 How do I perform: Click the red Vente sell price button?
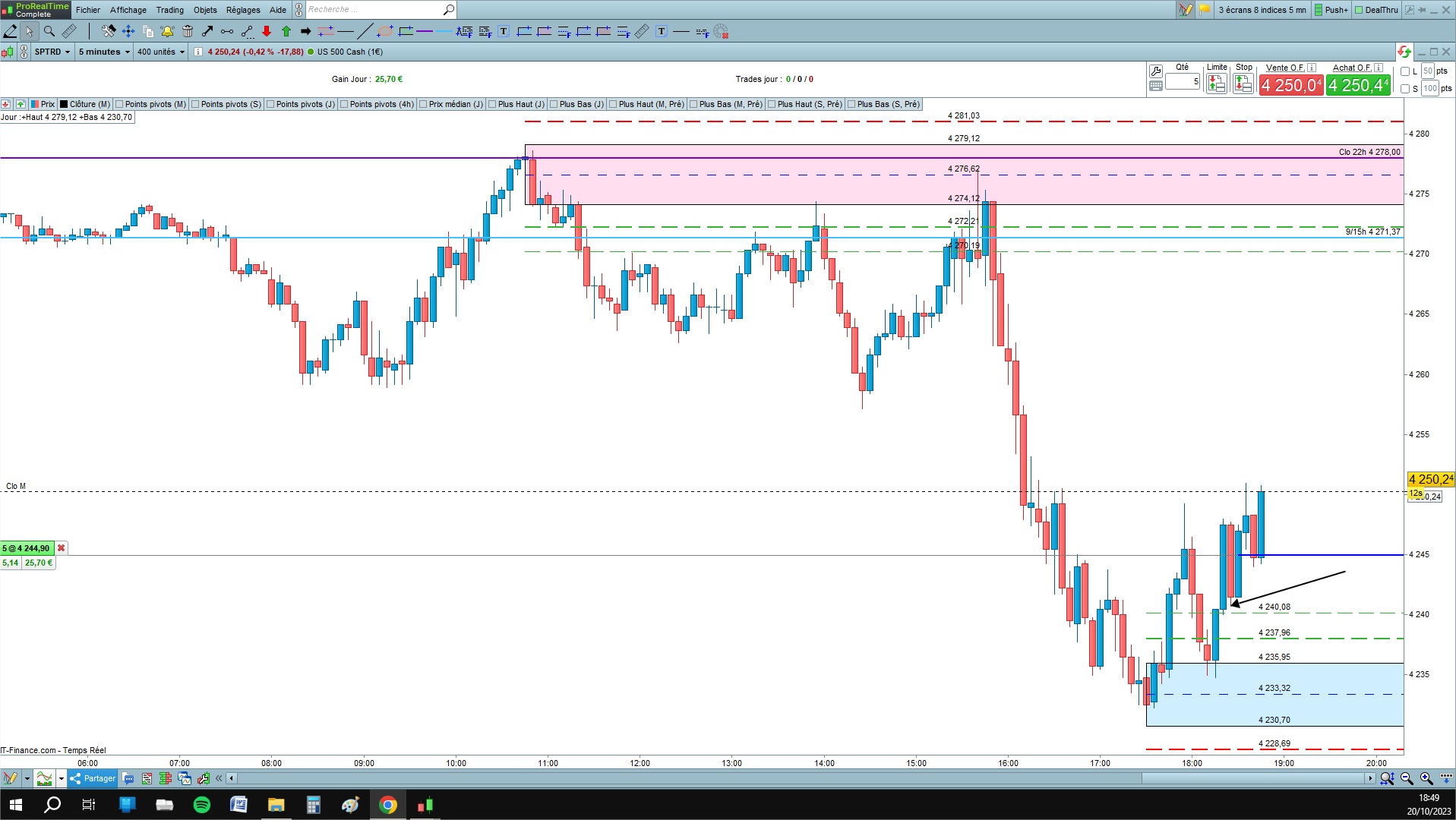[1290, 85]
